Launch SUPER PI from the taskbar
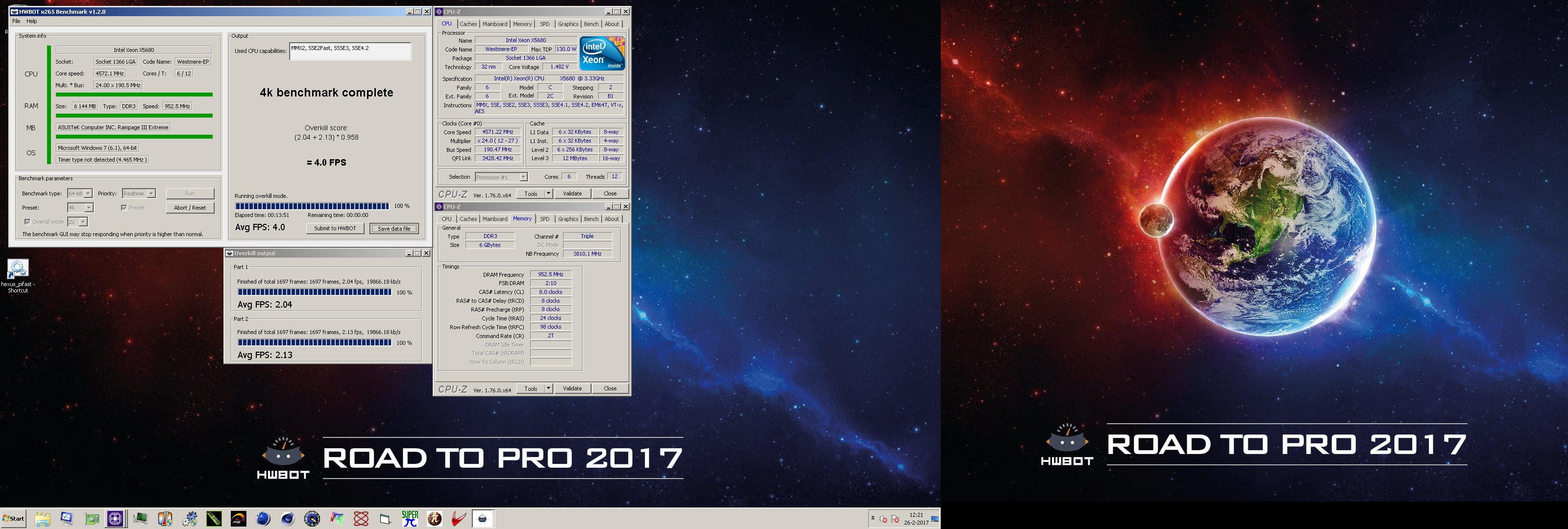1568x529 pixels. pos(410,519)
